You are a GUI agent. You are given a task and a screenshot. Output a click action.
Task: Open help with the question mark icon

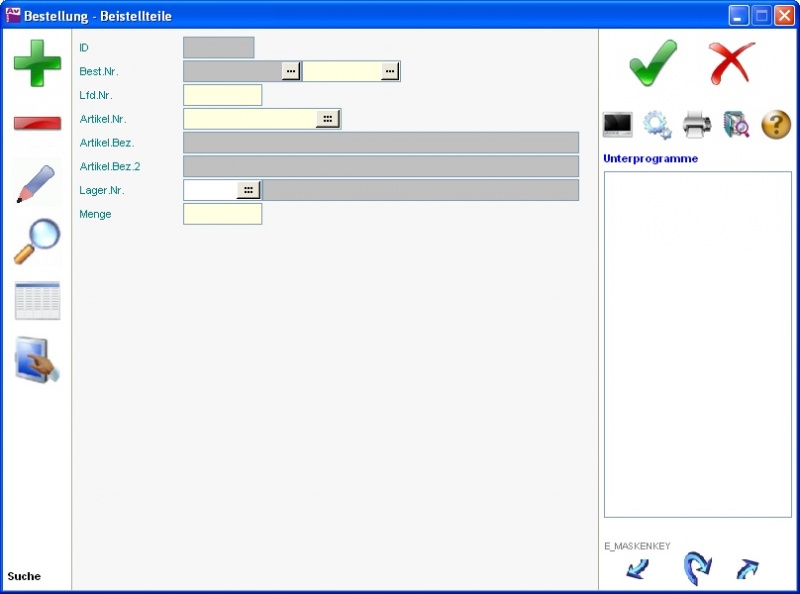[776, 125]
